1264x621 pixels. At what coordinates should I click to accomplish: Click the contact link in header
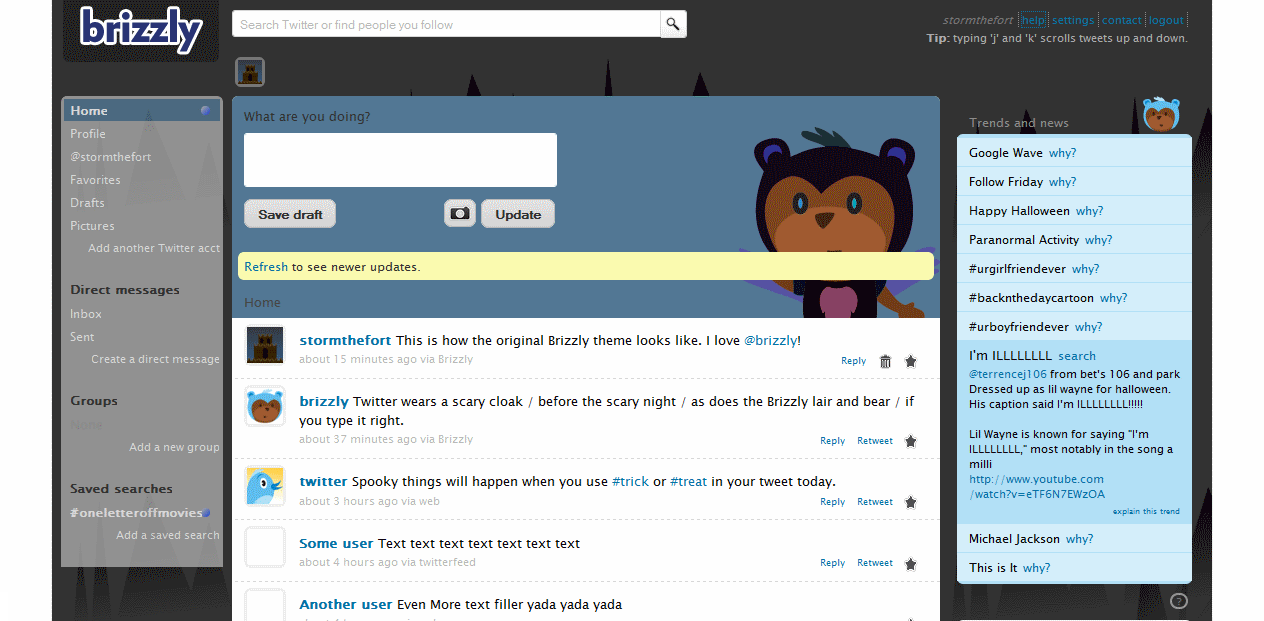pos(1122,20)
